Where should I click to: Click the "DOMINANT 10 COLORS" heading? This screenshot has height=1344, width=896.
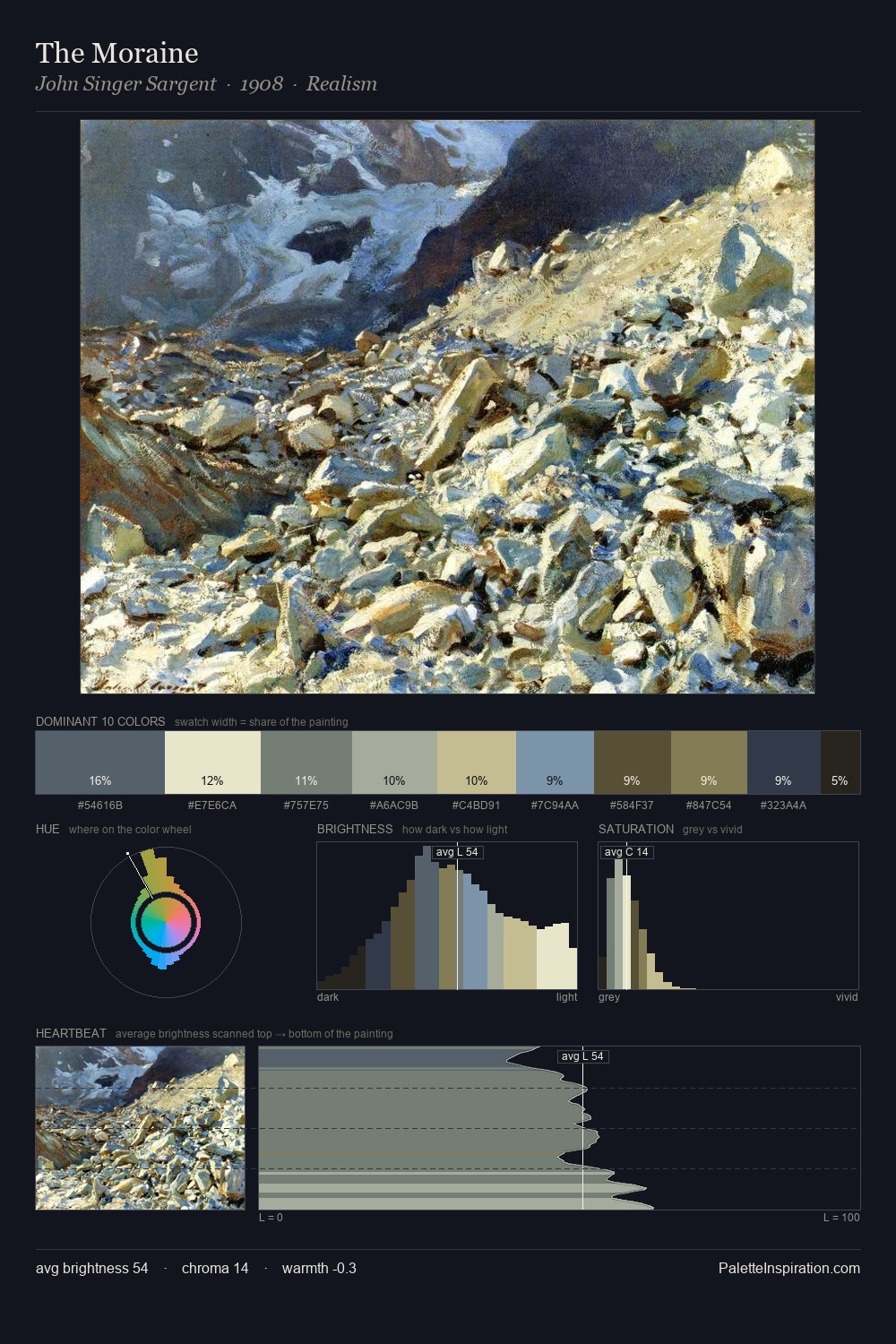[x=100, y=721]
